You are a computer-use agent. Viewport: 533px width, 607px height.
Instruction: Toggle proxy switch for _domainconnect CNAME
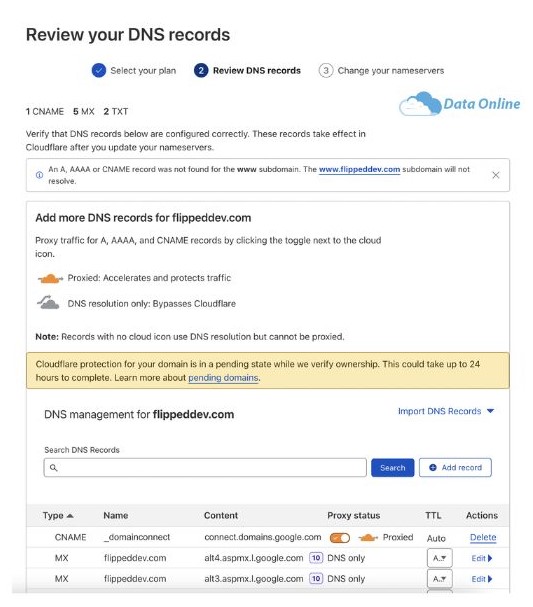point(339,538)
